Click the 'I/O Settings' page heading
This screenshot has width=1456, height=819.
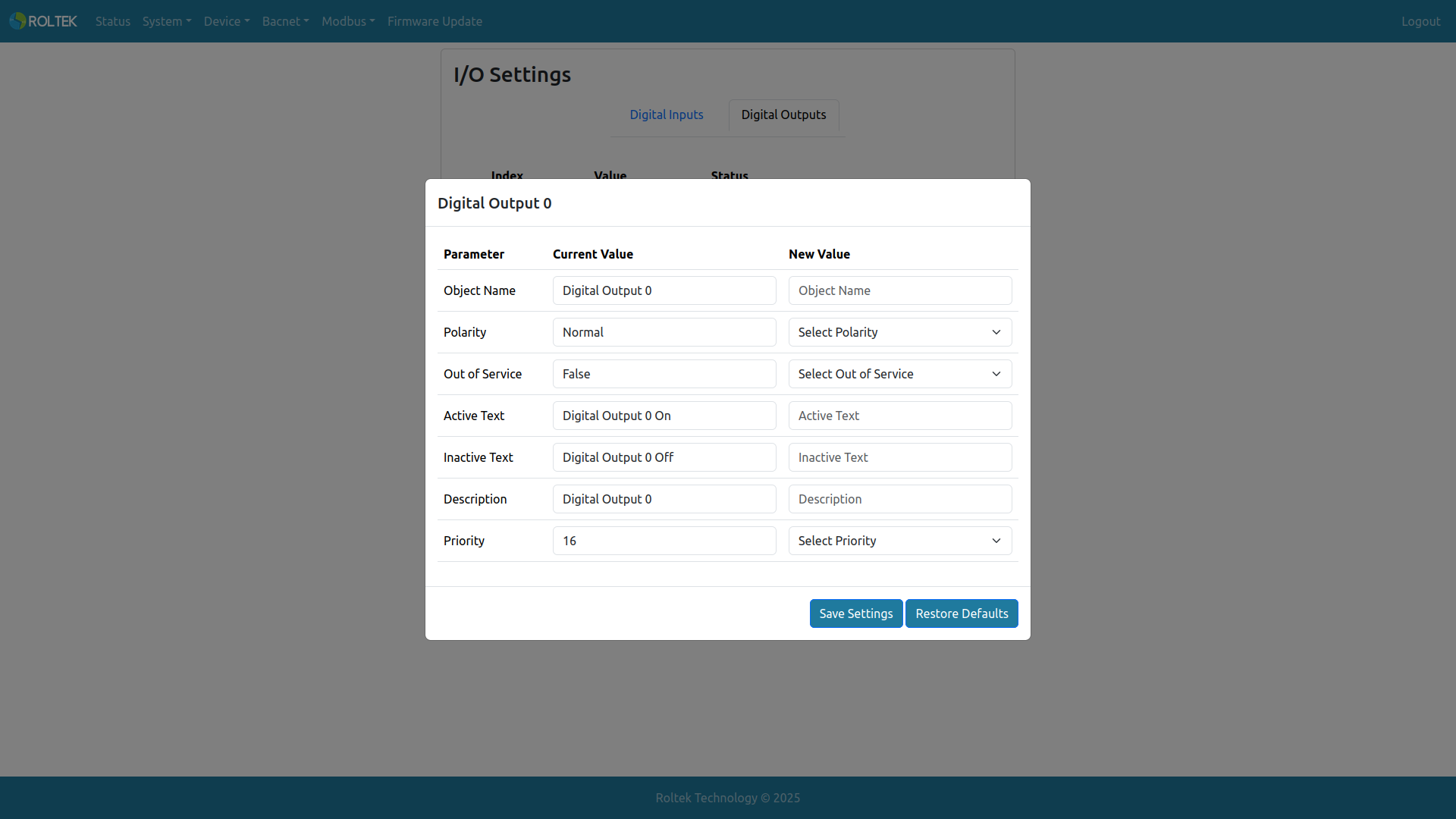tap(513, 74)
